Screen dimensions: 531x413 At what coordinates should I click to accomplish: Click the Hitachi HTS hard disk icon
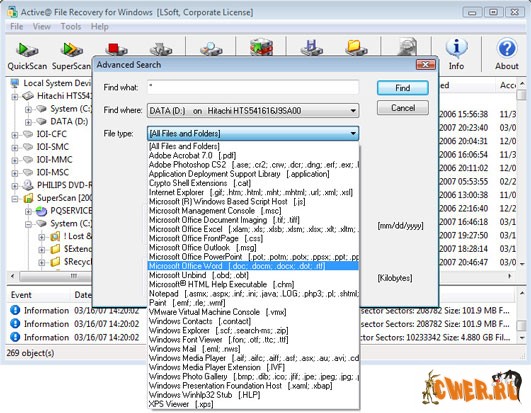click(x=28, y=96)
